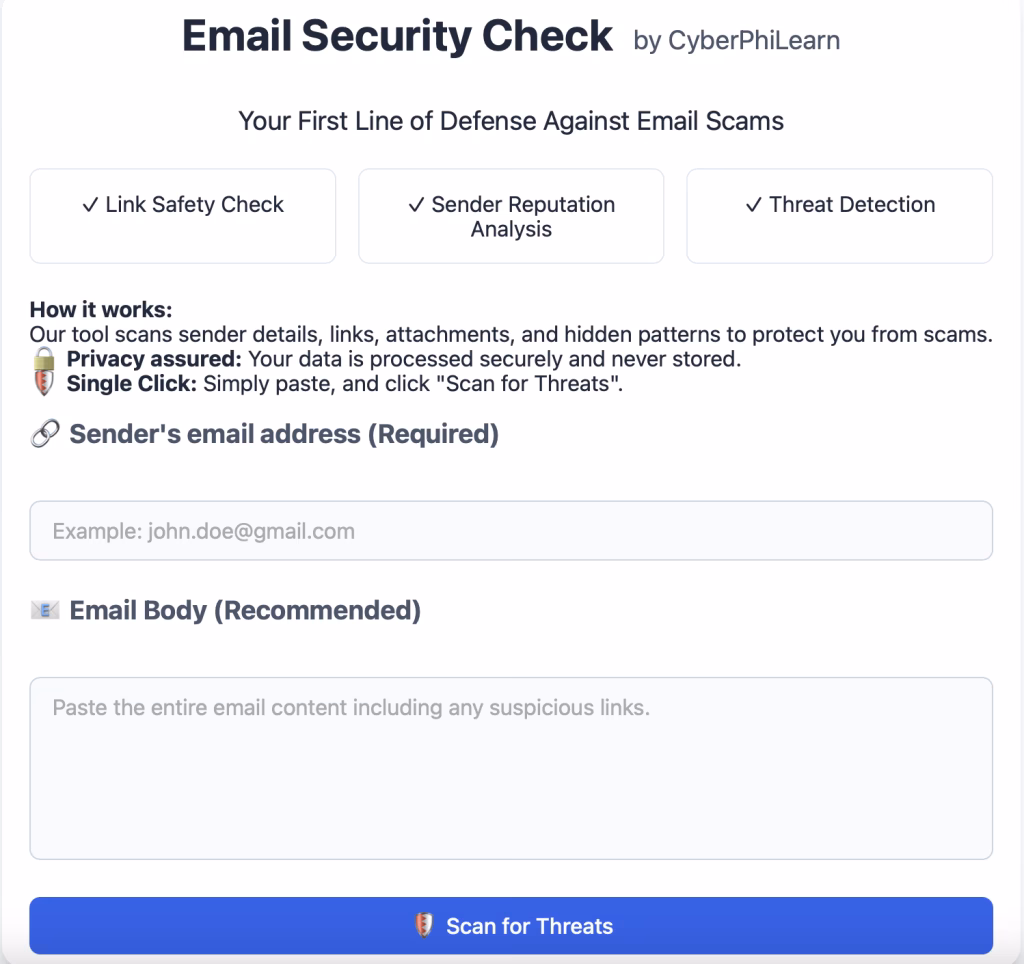Click the First Line of Defense tagline
1024x964 pixels.
[511, 121]
